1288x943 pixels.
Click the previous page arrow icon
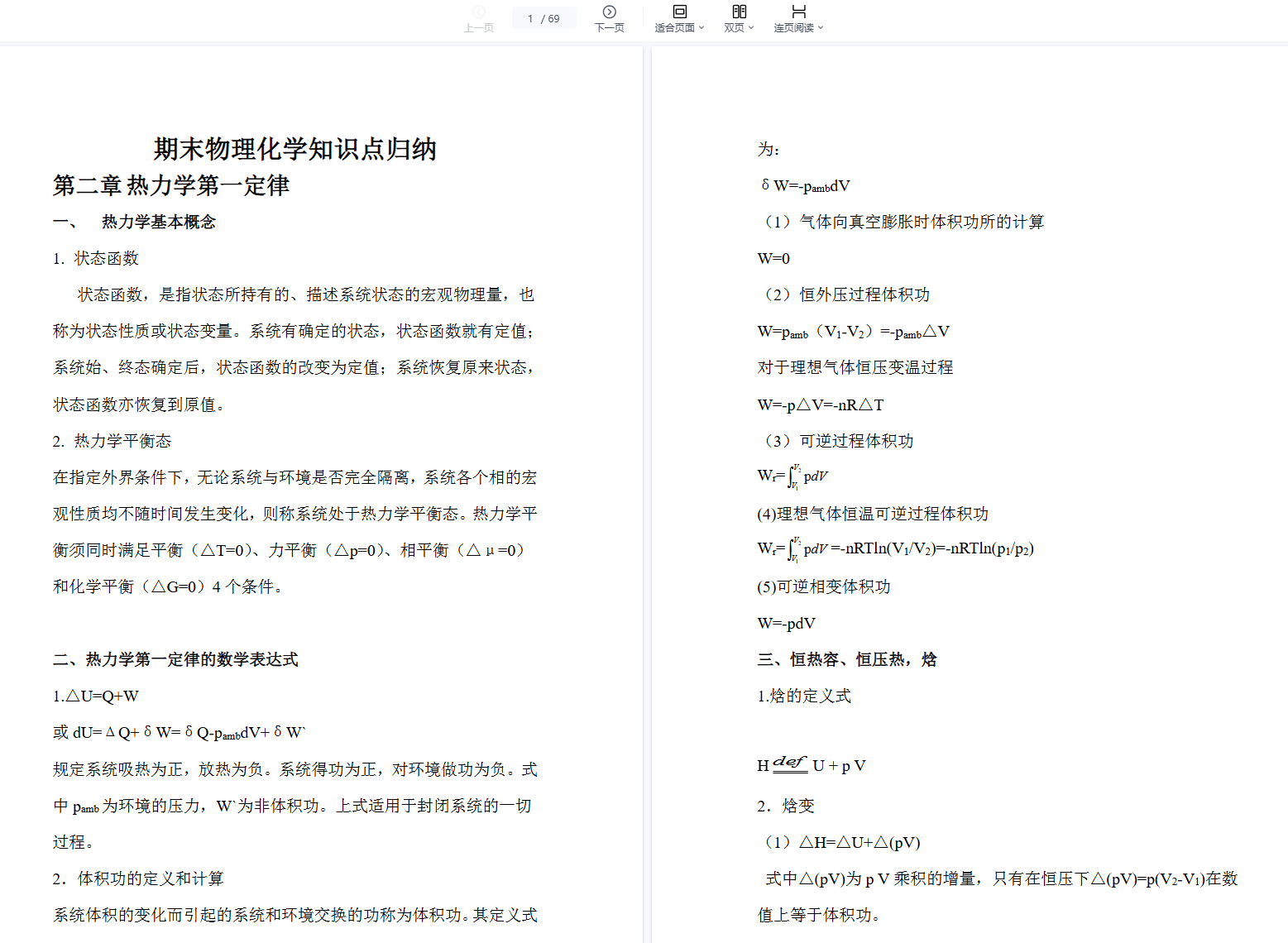pos(479,12)
